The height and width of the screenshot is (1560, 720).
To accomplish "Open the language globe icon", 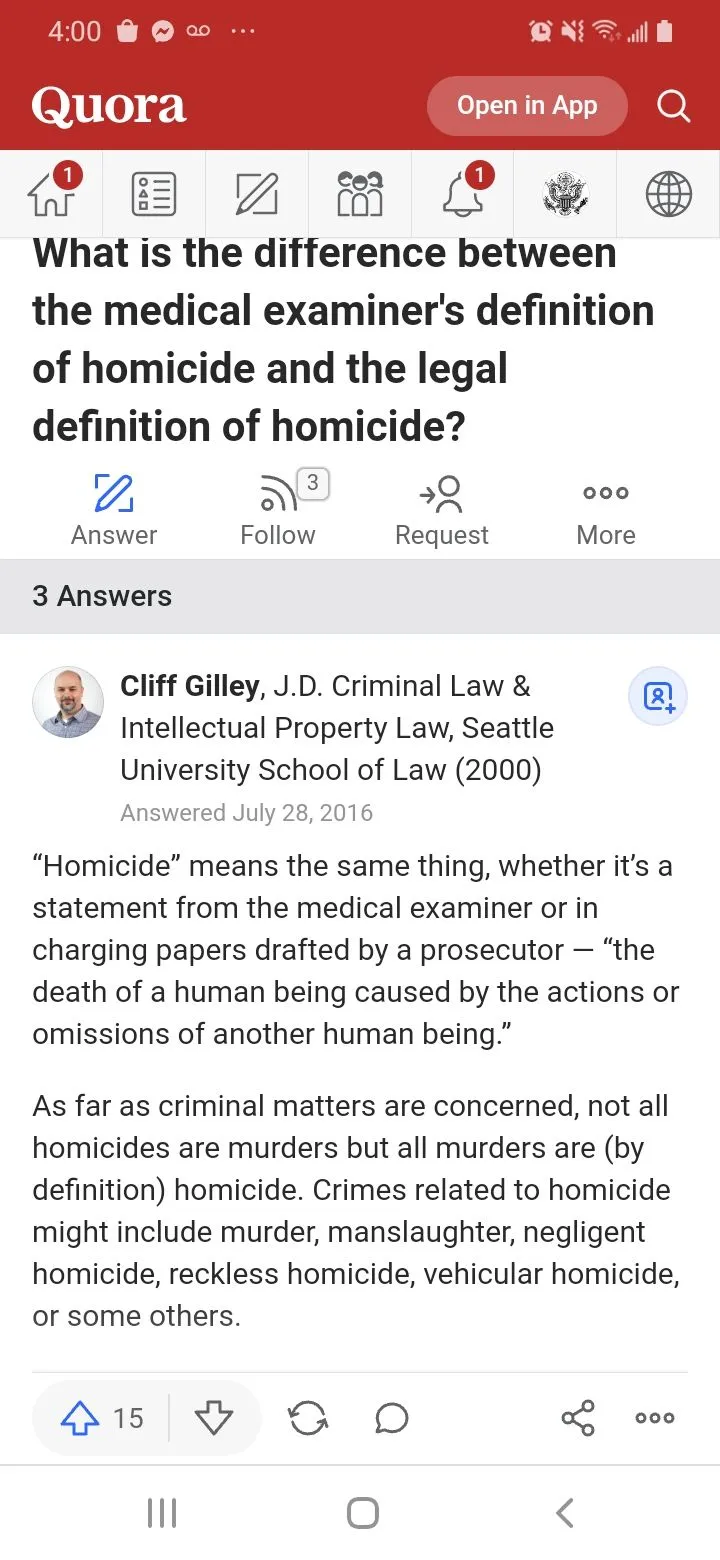I will [668, 193].
